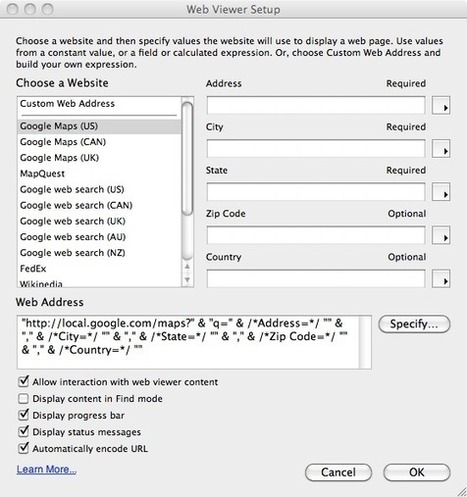Confirm setup with the OK button
The height and width of the screenshot is (497, 467).
coord(417,472)
